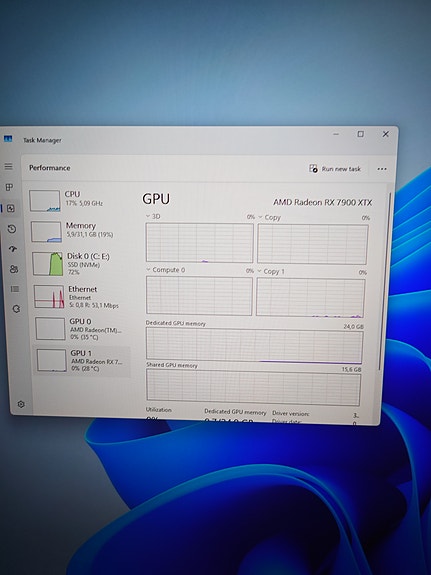Image resolution: width=431 pixels, height=575 pixels.
Task: Open the Services page icon
Action: [x=16, y=309]
